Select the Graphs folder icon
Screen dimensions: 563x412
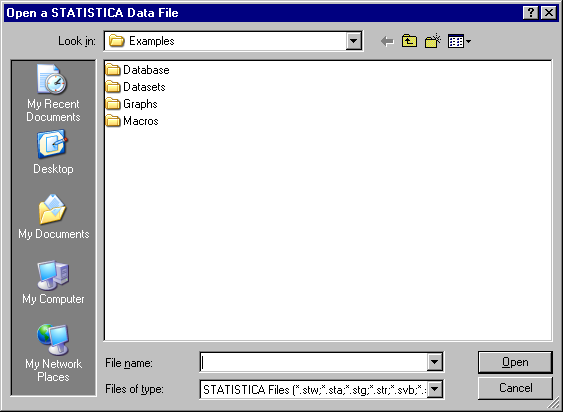point(113,104)
